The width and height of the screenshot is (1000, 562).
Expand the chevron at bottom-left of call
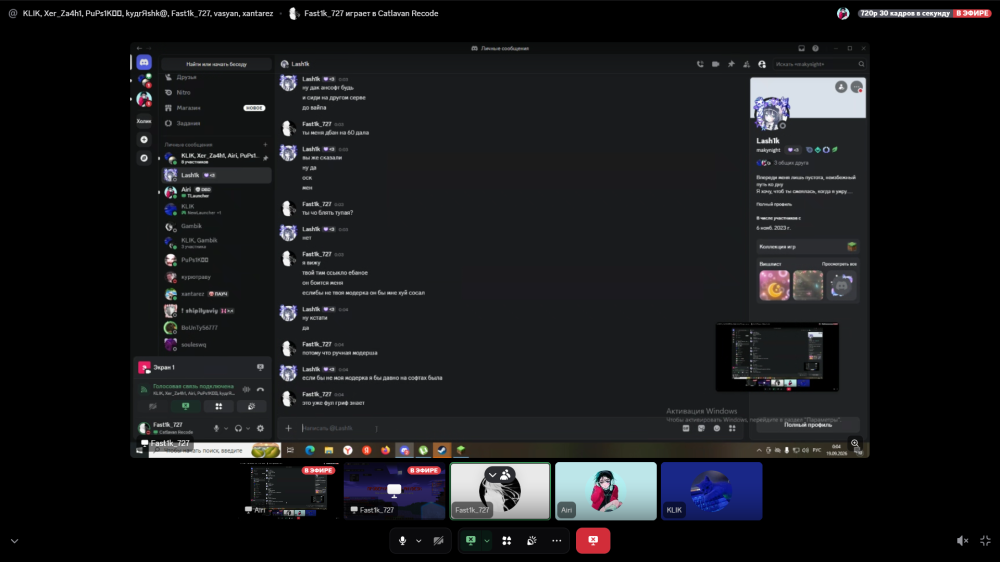pyautogui.click(x=15, y=541)
